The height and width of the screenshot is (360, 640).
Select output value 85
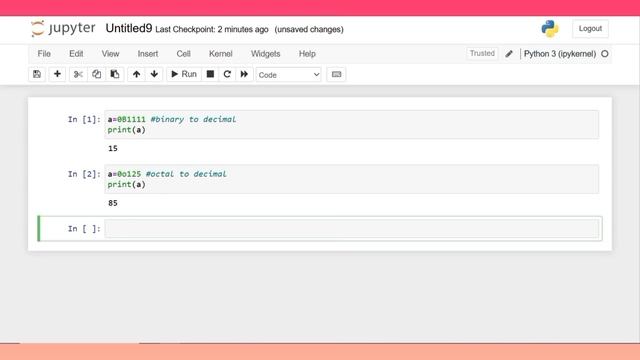(x=113, y=203)
